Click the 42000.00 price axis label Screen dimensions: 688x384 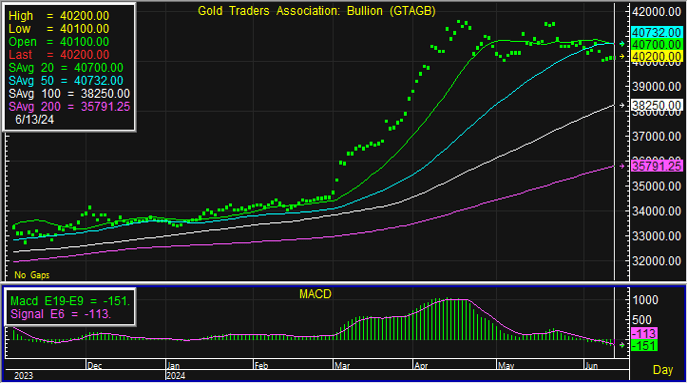click(656, 12)
